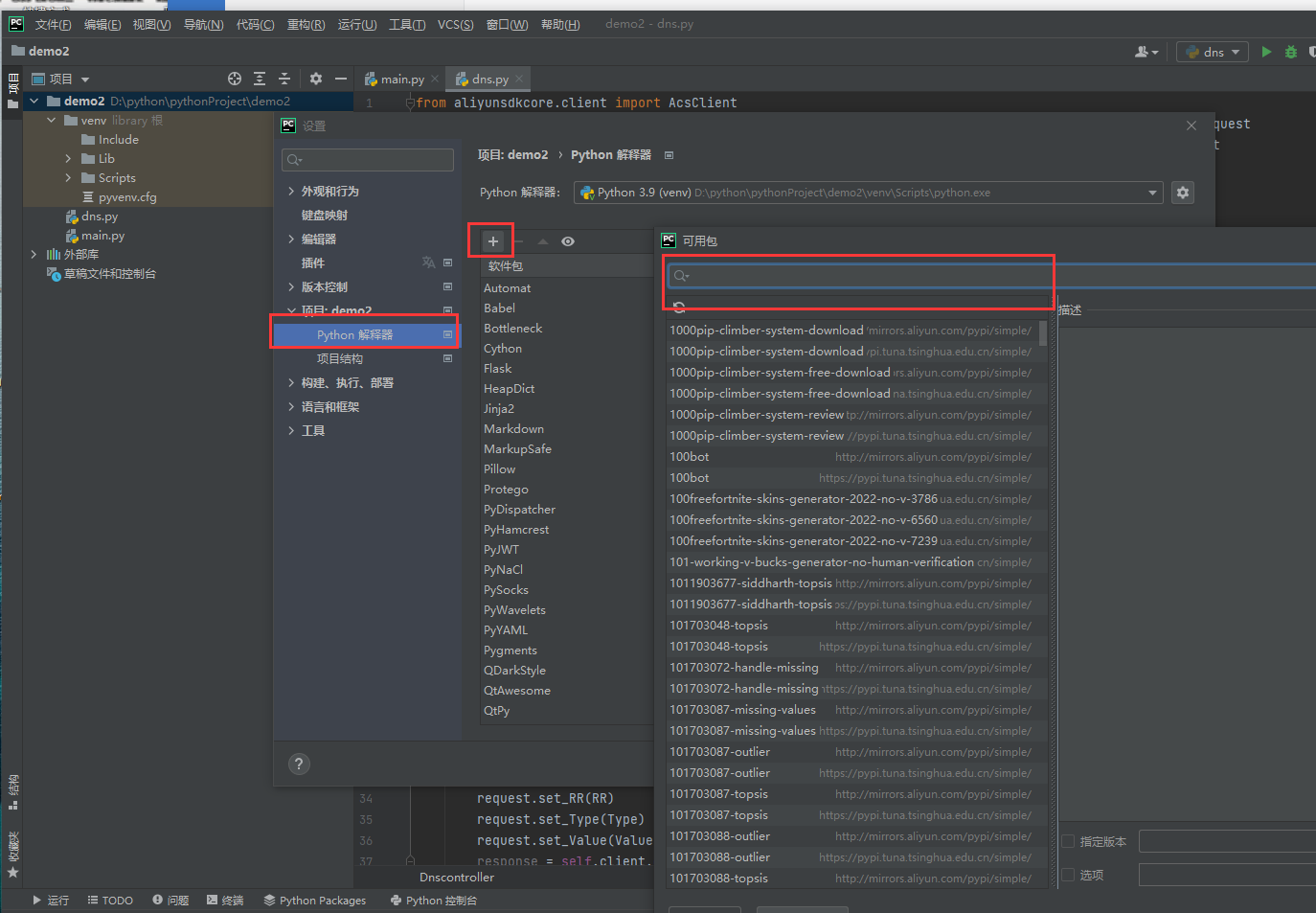Select Flask in installed packages list
Screen dimensions: 1316x913
point(498,369)
